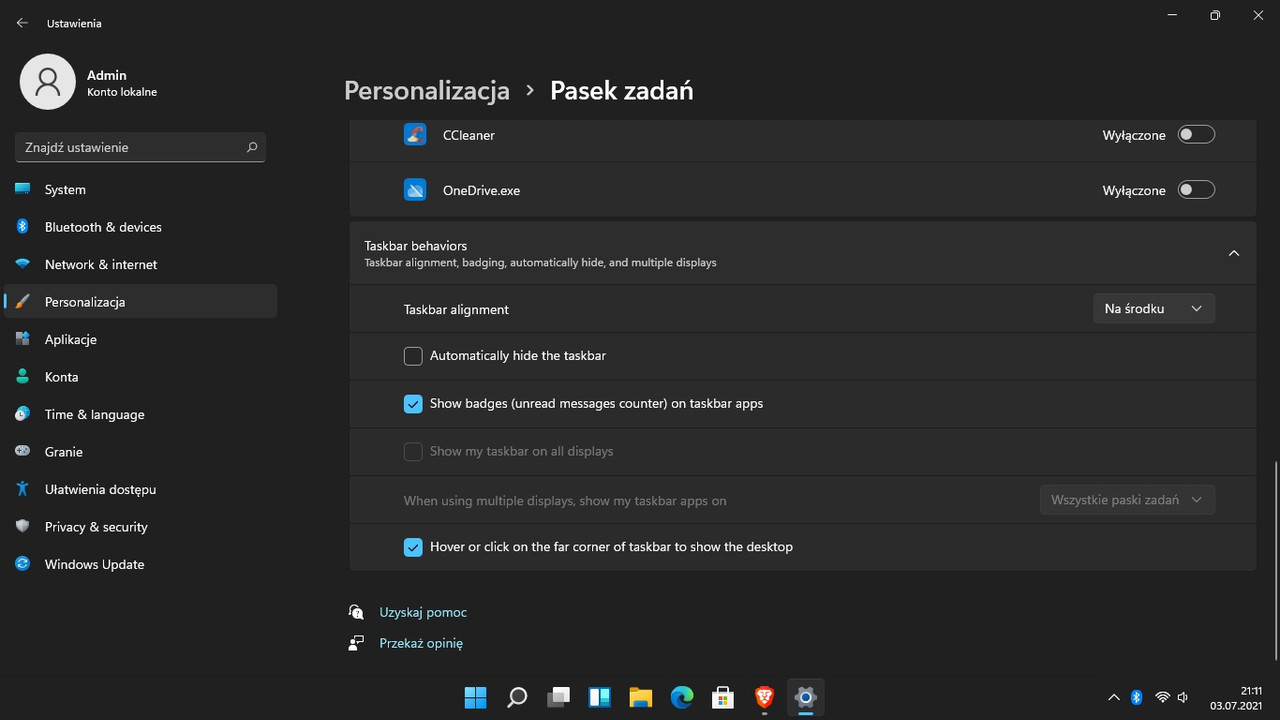
Task: Show hidden tray icons chevron
Action: click(1114, 697)
